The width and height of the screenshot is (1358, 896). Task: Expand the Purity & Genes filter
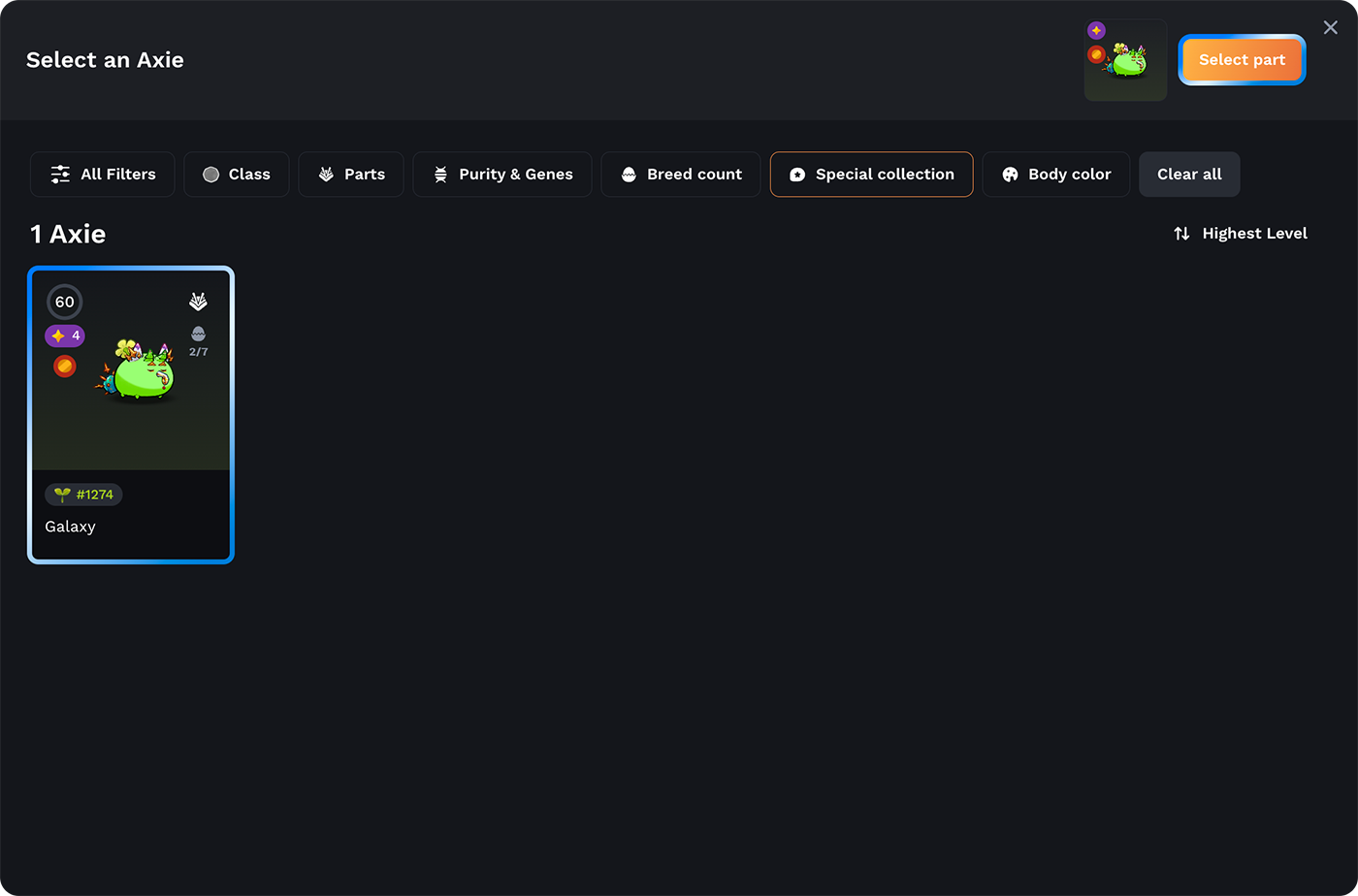(x=502, y=175)
